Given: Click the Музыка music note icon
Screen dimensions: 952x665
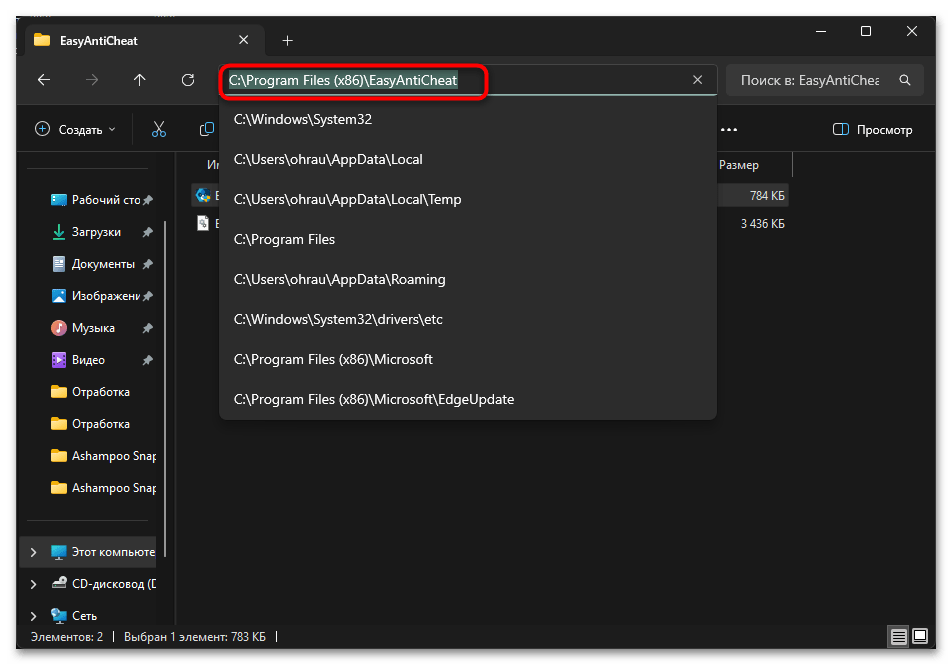Looking at the screenshot, I should coord(59,328).
